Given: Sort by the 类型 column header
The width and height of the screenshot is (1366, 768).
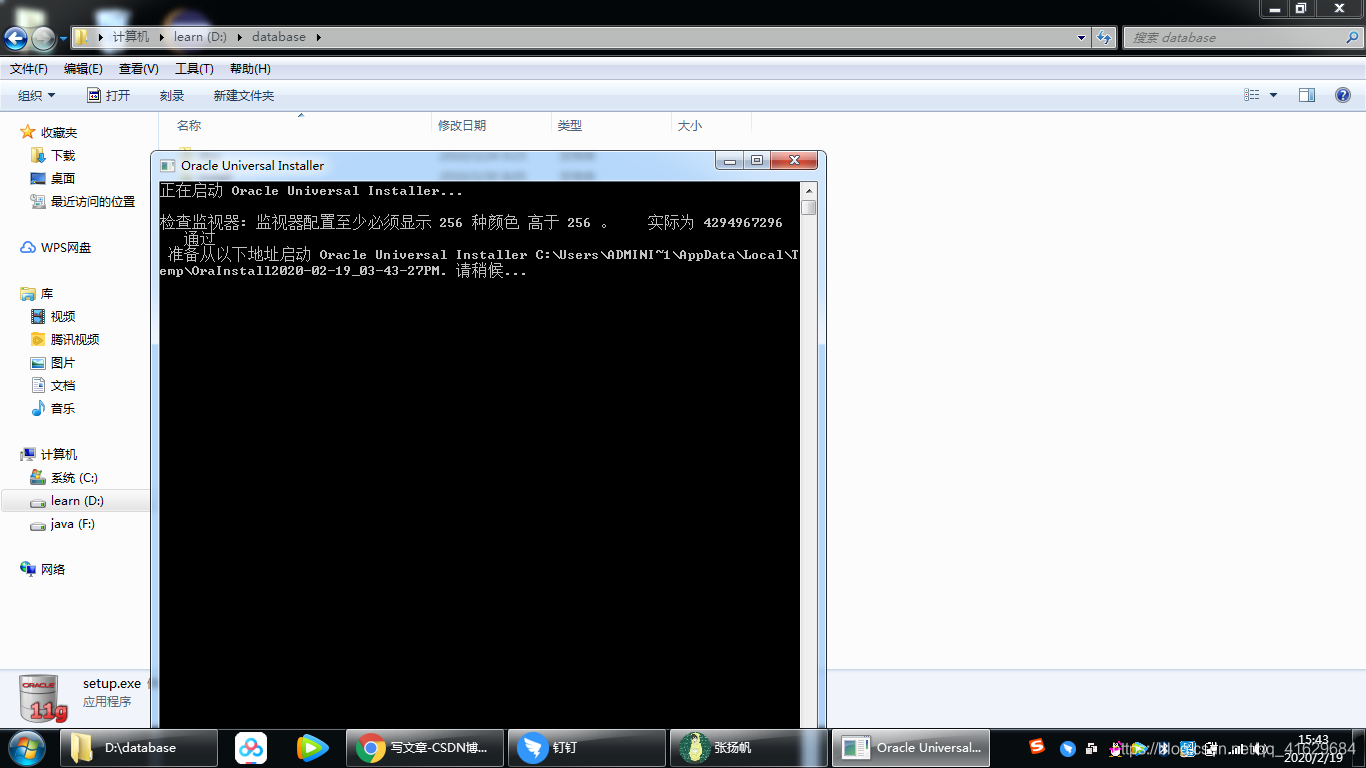Looking at the screenshot, I should click(x=611, y=125).
